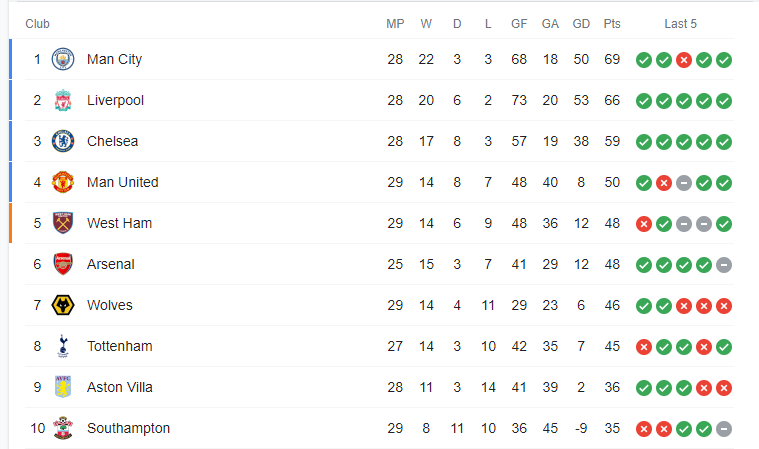Open the Tottenham team name link
The image size is (759, 449).
(x=120, y=346)
